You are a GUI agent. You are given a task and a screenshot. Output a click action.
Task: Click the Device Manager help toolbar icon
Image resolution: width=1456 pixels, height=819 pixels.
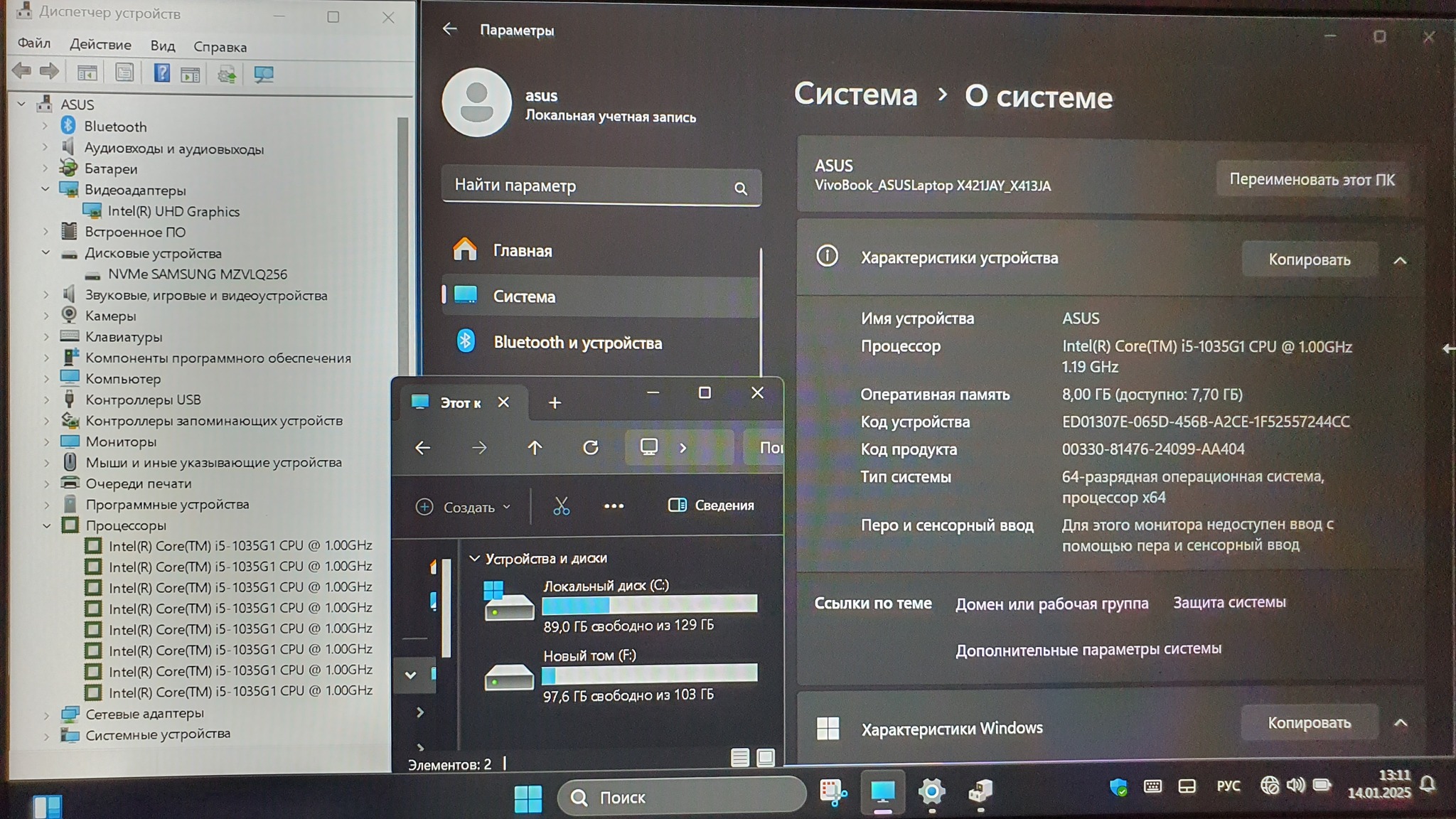pyautogui.click(x=162, y=73)
